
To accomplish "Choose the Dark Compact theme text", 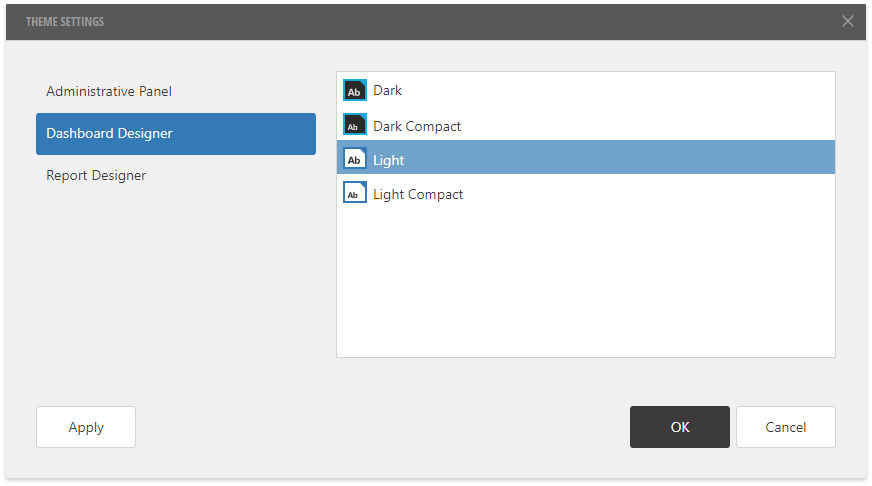I will 417,126.
